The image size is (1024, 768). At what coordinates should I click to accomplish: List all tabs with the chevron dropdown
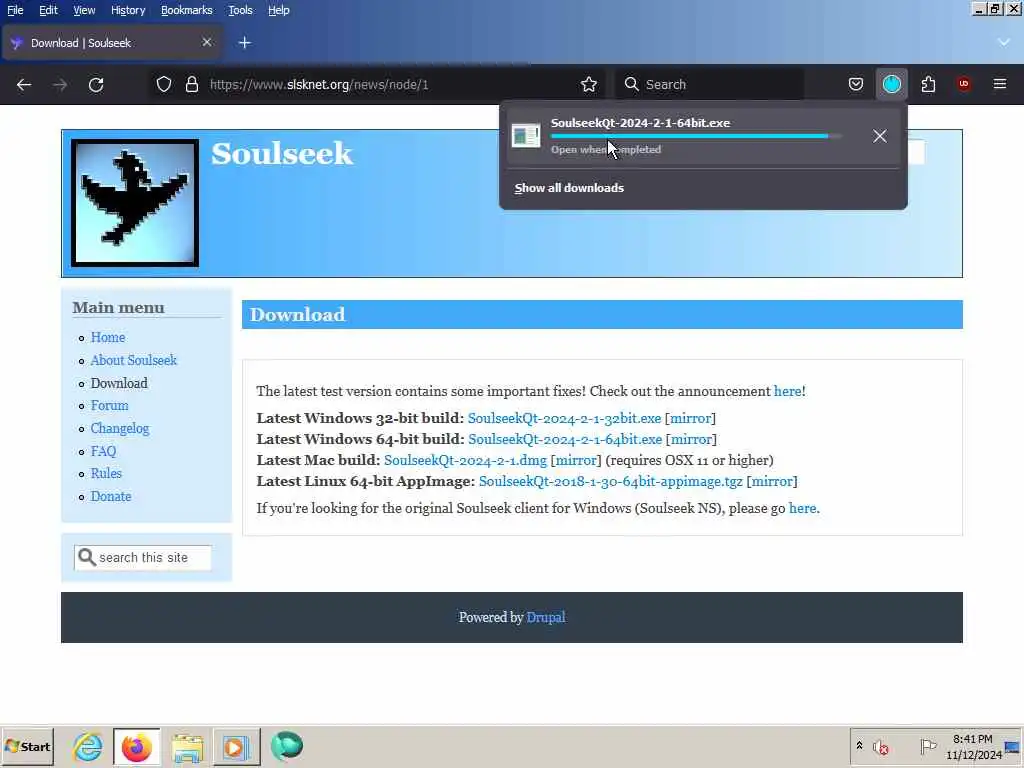point(1004,42)
